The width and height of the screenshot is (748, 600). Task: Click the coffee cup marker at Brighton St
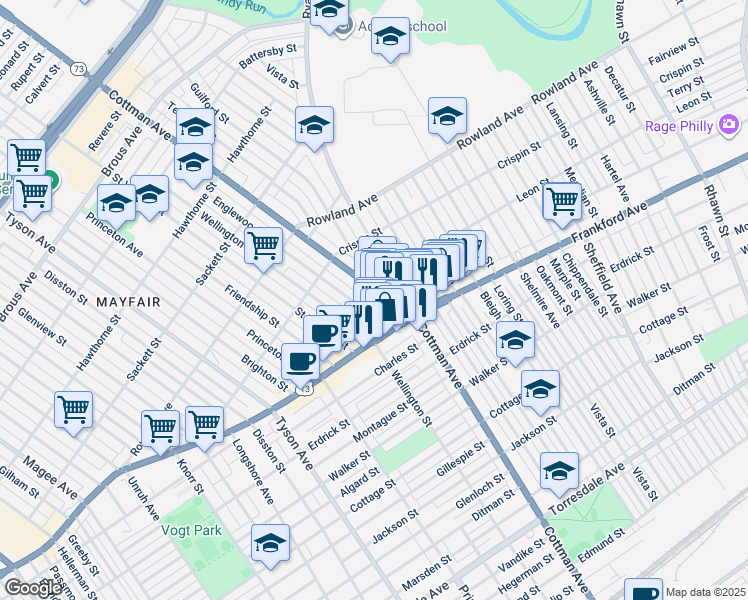pyautogui.click(x=300, y=365)
